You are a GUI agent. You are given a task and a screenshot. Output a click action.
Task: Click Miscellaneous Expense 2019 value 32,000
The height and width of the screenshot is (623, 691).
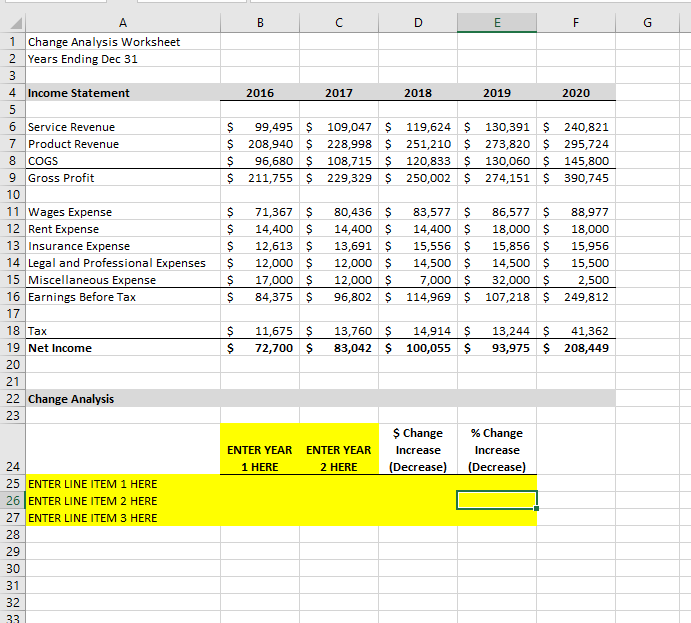(x=497, y=280)
